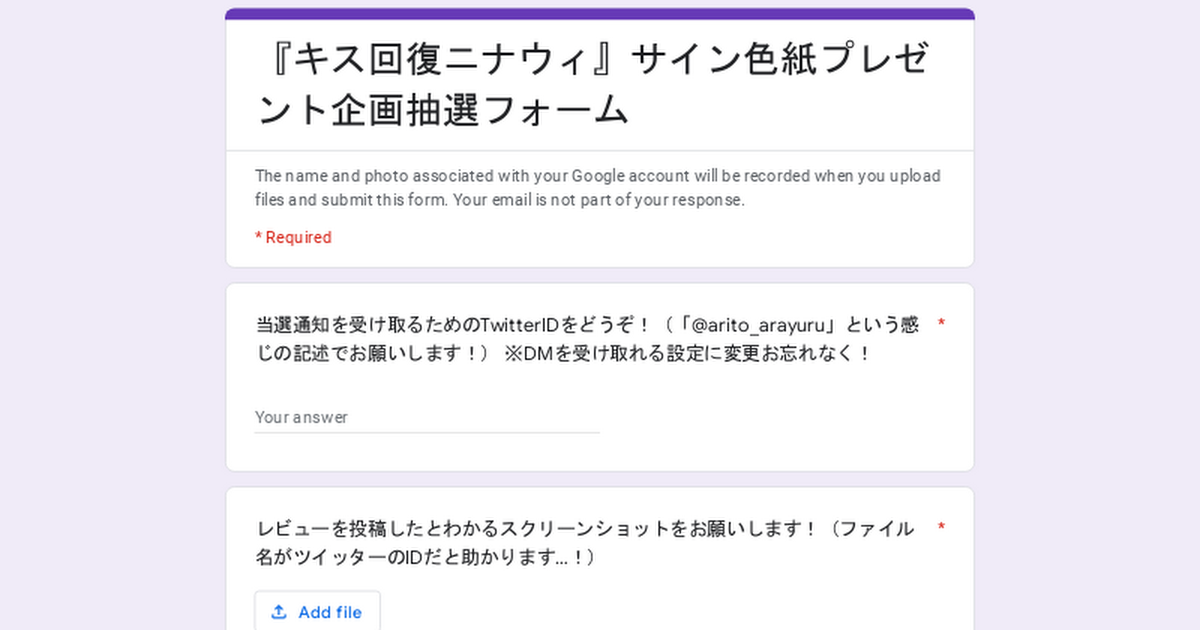Click "Your email is not part" sentence
Image resolution: width=1200 pixels, height=630 pixels.
click(x=600, y=200)
